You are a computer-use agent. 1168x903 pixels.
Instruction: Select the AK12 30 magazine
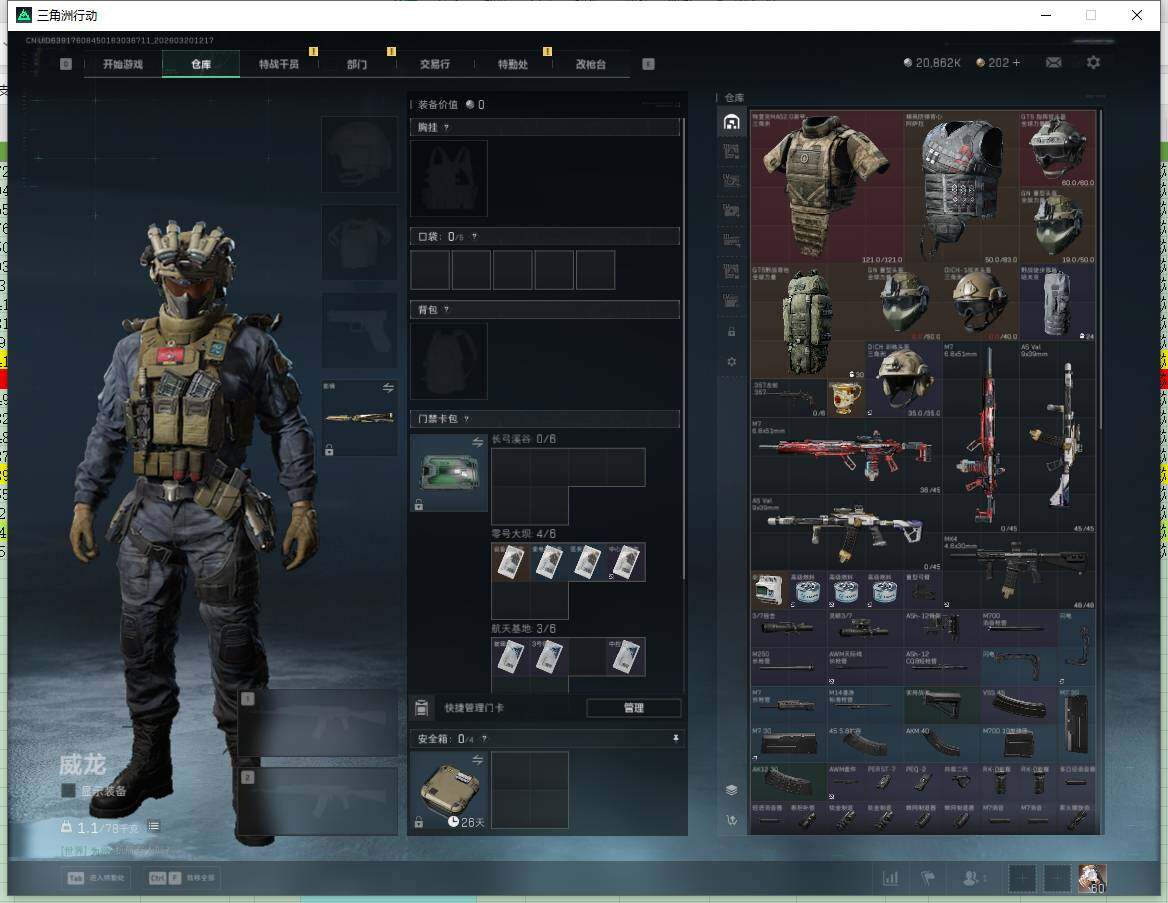click(x=789, y=781)
